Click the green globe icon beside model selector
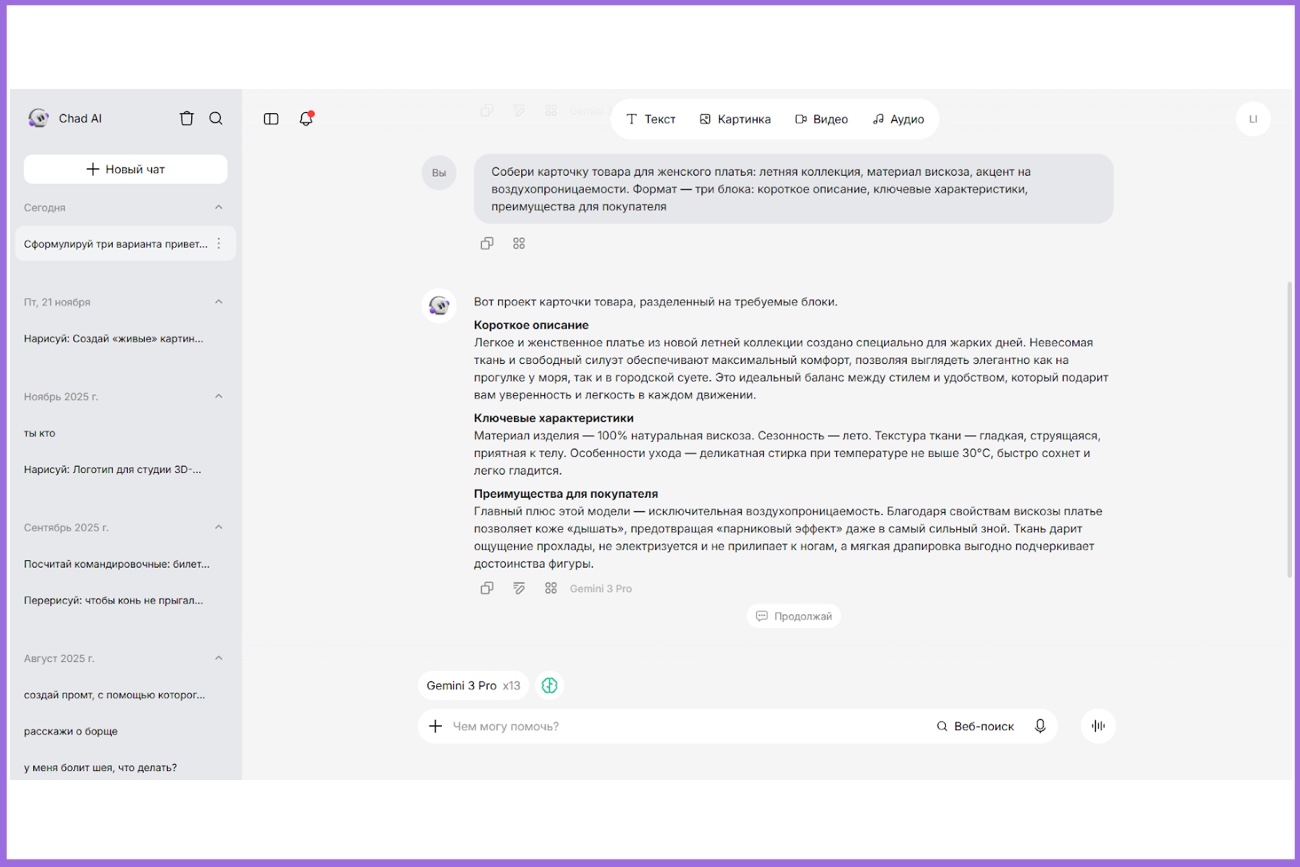1300x867 pixels. click(549, 685)
